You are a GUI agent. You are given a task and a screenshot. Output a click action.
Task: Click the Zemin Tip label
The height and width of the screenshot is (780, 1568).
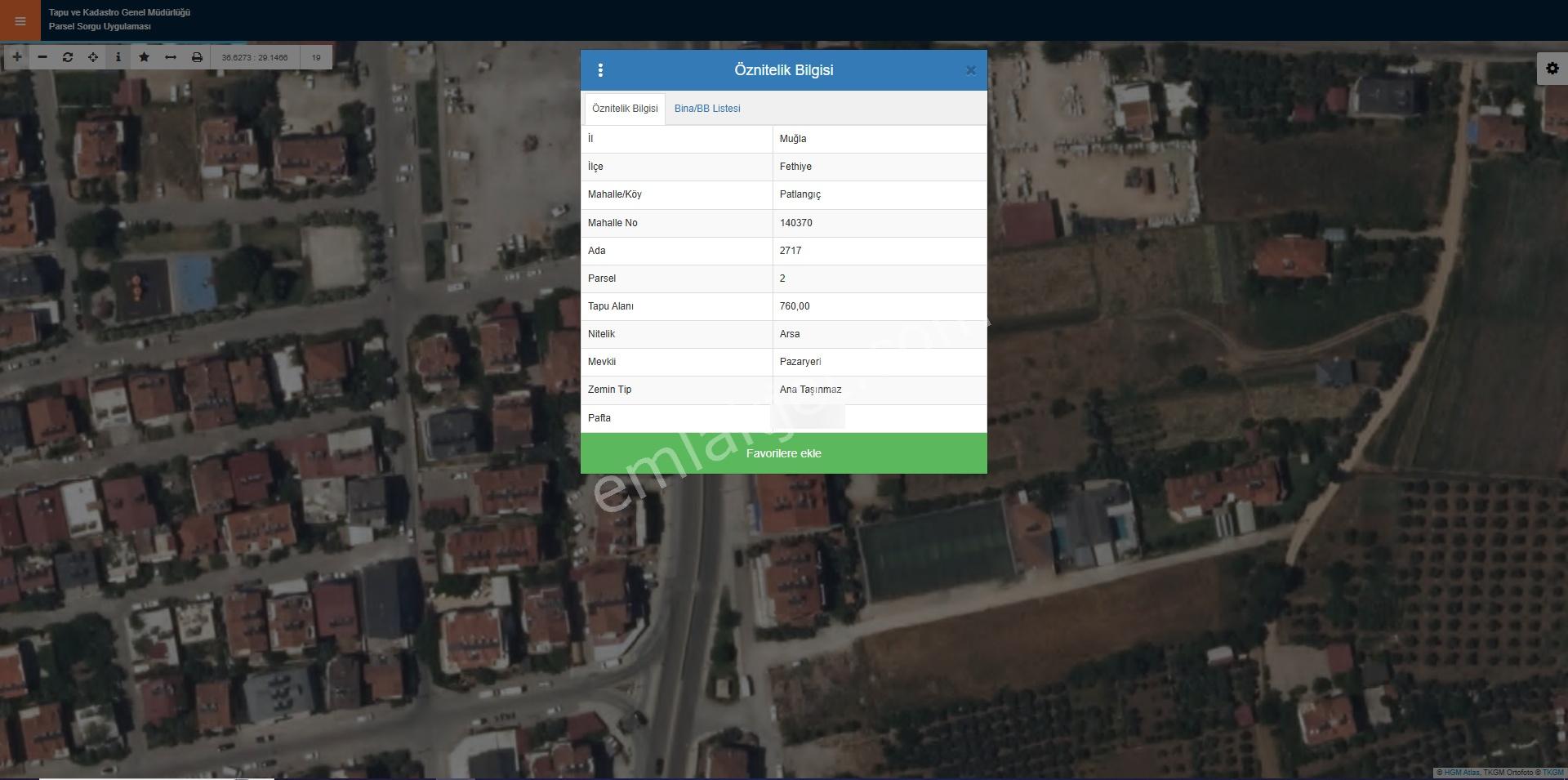click(609, 390)
